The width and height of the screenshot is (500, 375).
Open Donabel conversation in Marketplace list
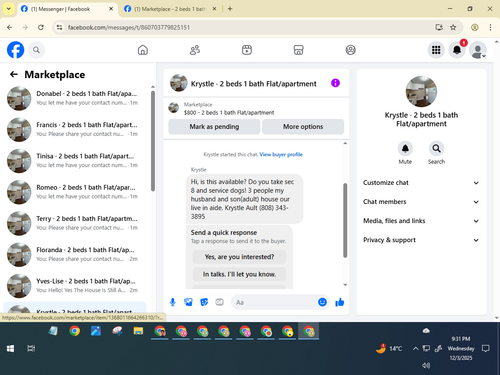click(75, 98)
